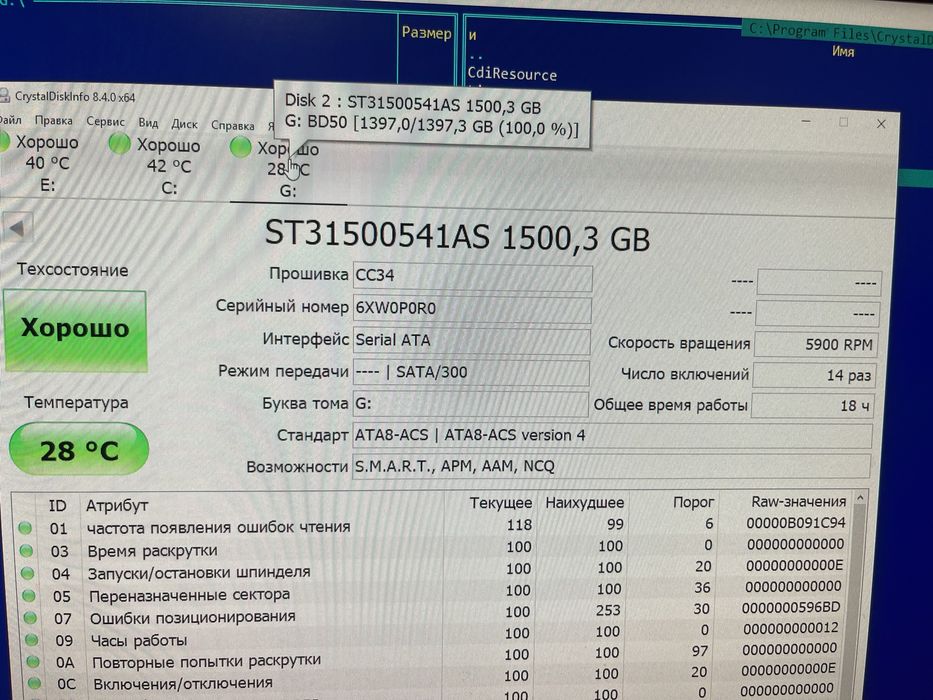The width and height of the screenshot is (933, 700).
Task: Click total working time value 18 ч
Action: pyautogui.click(x=812, y=405)
